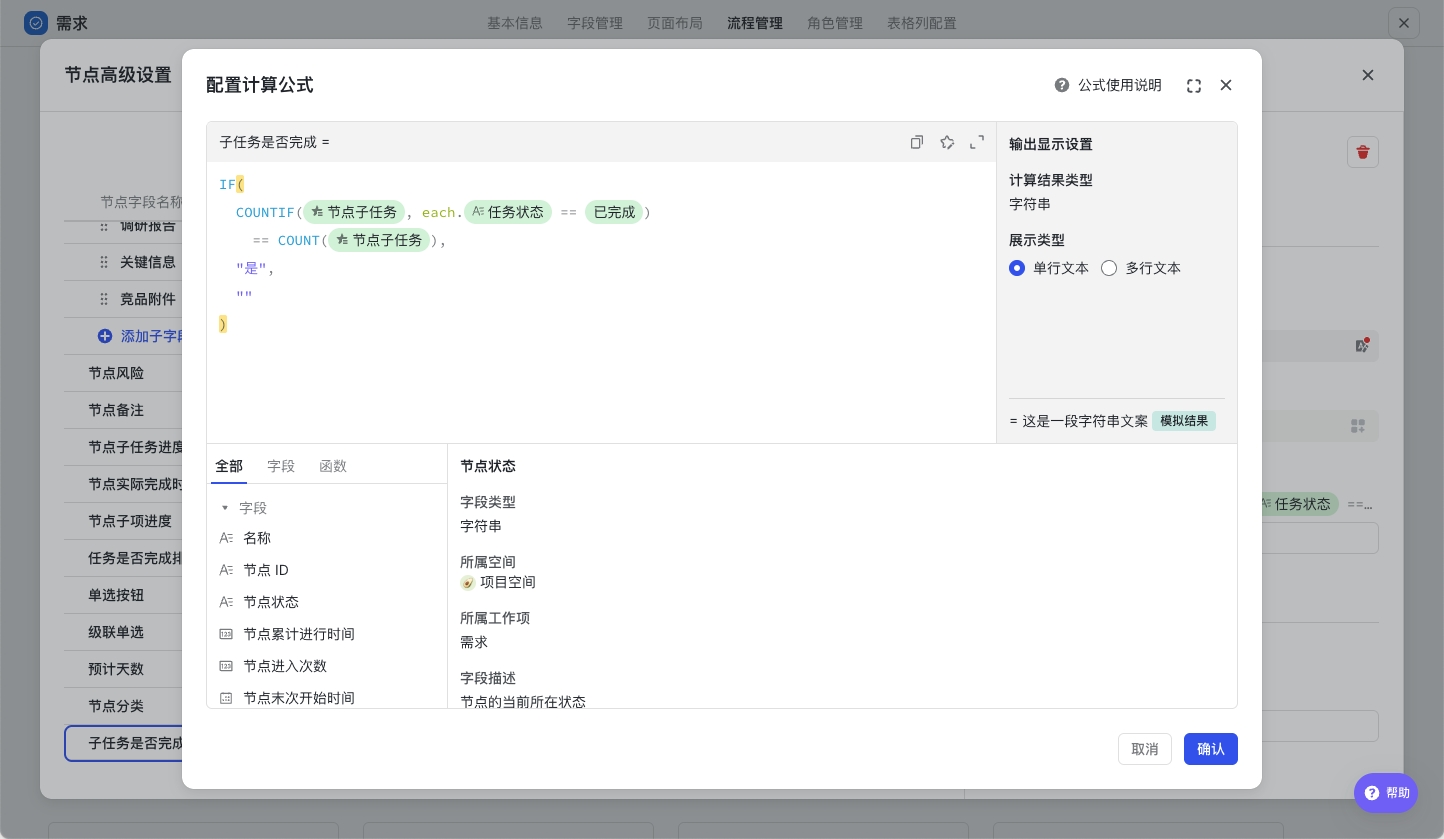Click the 需求 app logo icon
Screen dimensions: 1444x839
point(36,23)
